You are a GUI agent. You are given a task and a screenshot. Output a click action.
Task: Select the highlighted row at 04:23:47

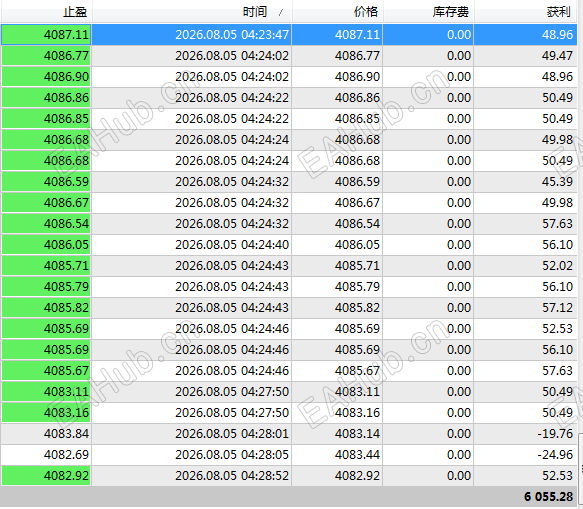click(289, 35)
